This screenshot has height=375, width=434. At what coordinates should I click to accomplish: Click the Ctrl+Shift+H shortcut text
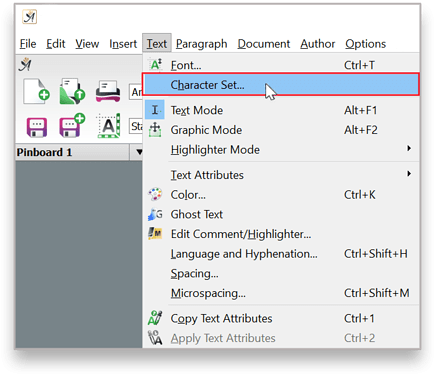coord(376,254)
